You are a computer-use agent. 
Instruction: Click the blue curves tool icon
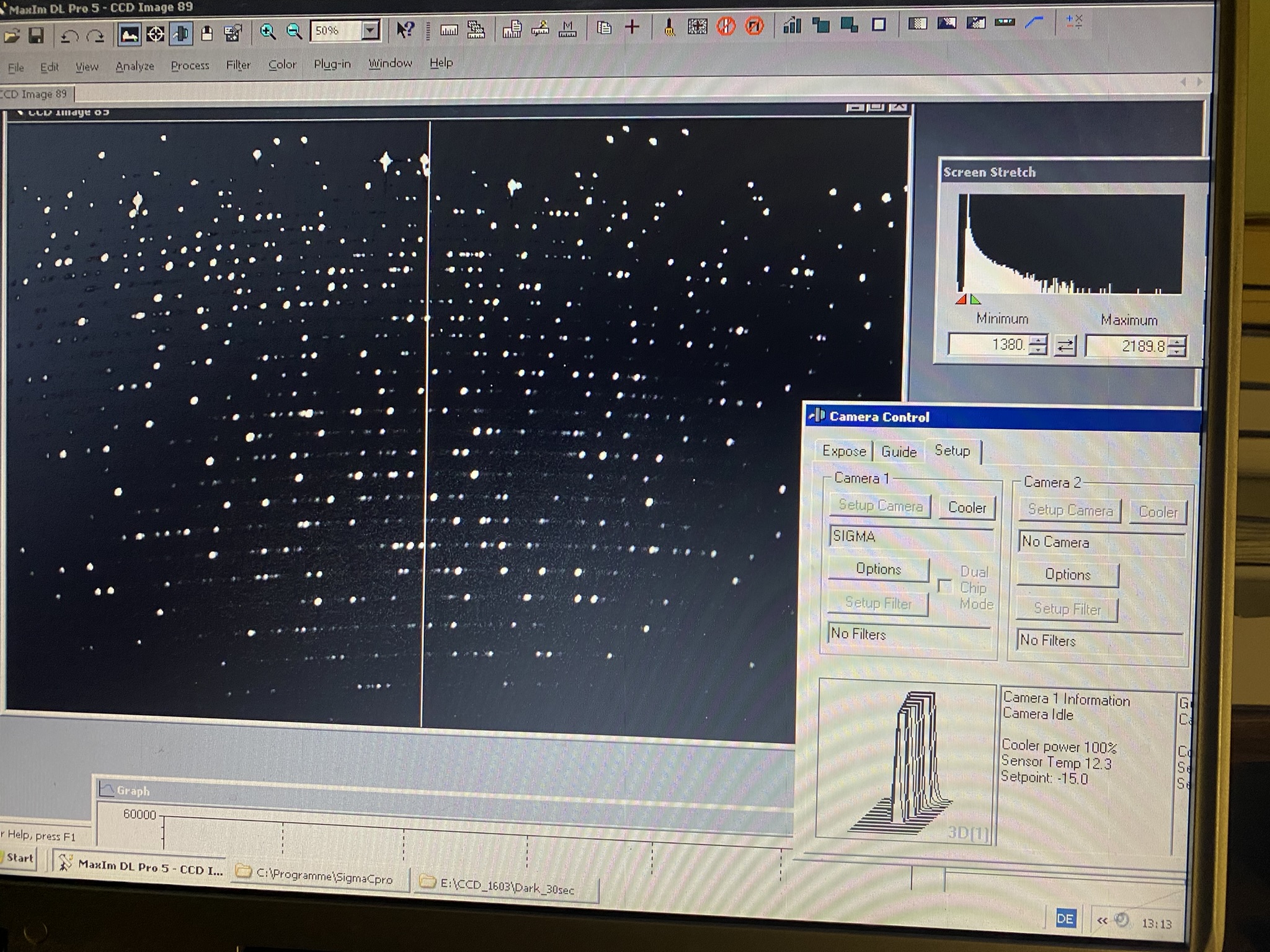coord(1034,23)
